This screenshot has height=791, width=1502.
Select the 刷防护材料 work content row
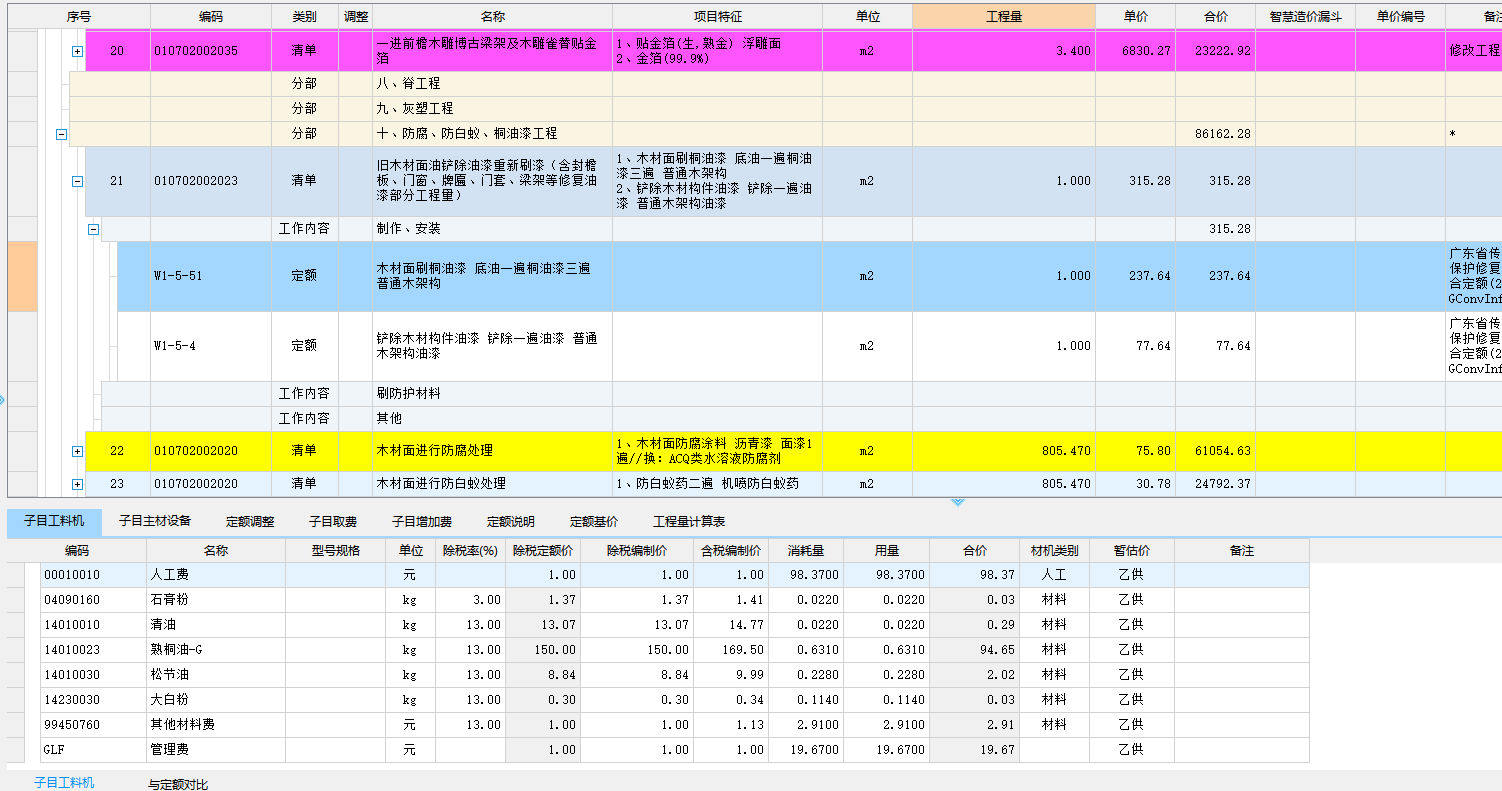pos(802,394)
